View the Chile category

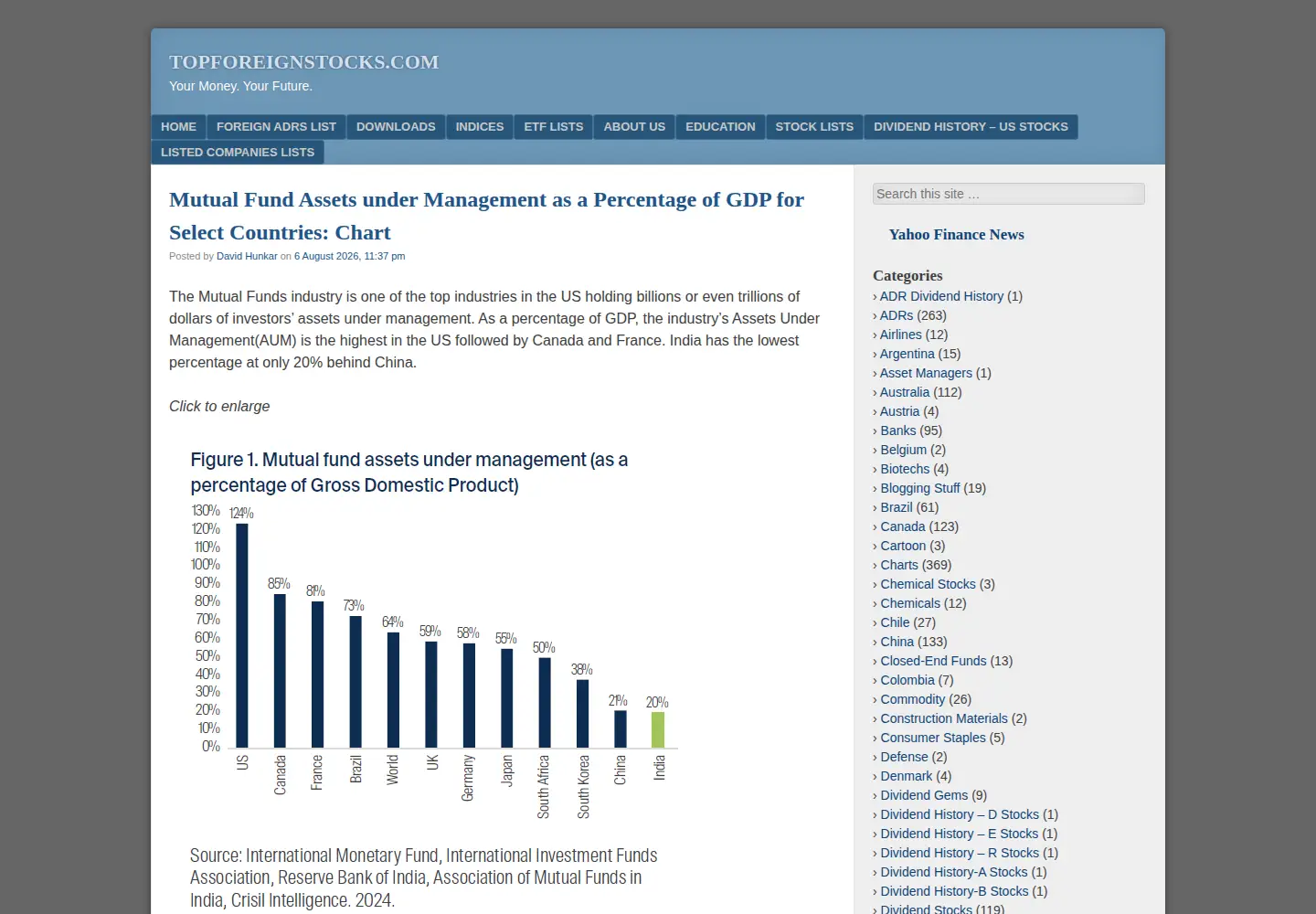(895, 622)
